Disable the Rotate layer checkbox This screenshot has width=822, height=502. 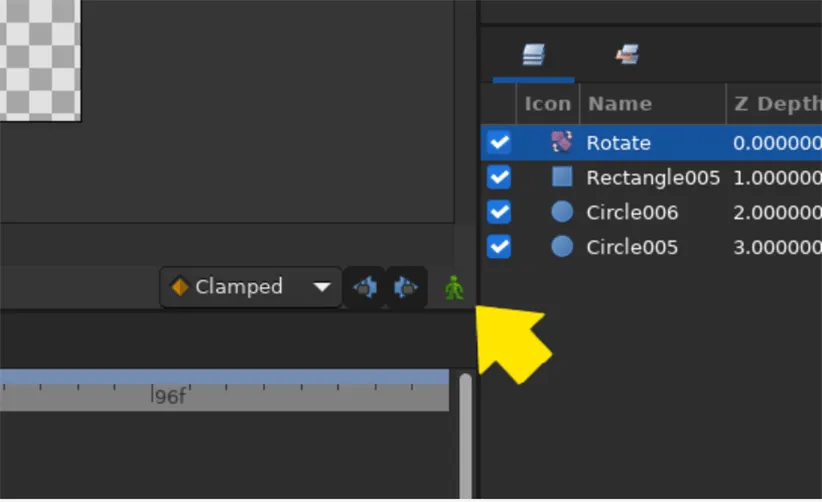pos(498,143)
